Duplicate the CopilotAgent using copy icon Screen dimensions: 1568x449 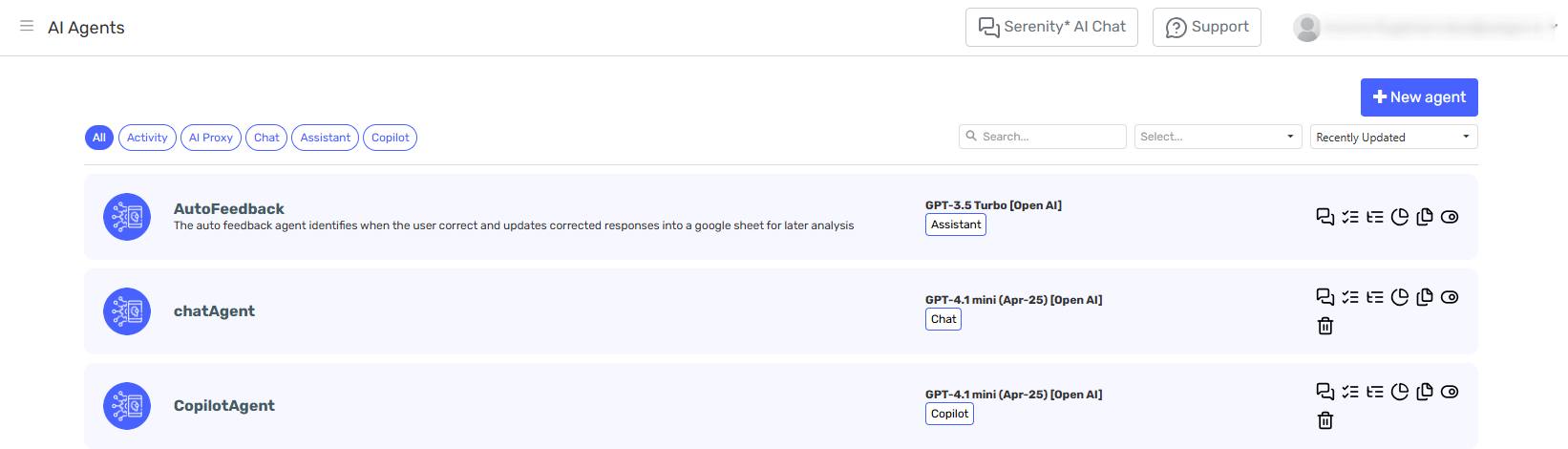pos(1425,392)
